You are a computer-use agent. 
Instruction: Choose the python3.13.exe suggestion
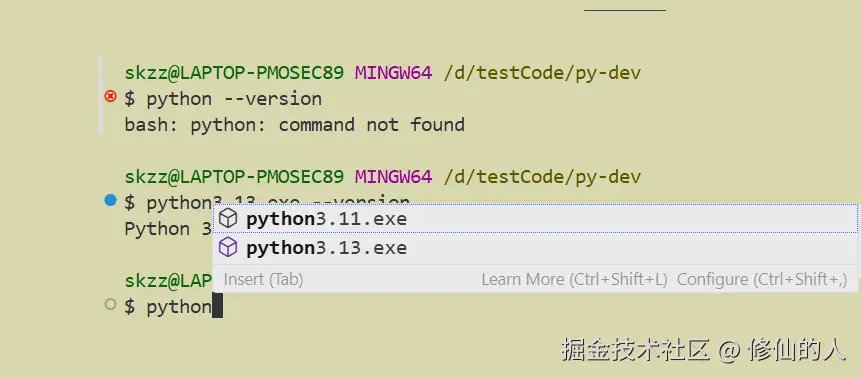535,247
